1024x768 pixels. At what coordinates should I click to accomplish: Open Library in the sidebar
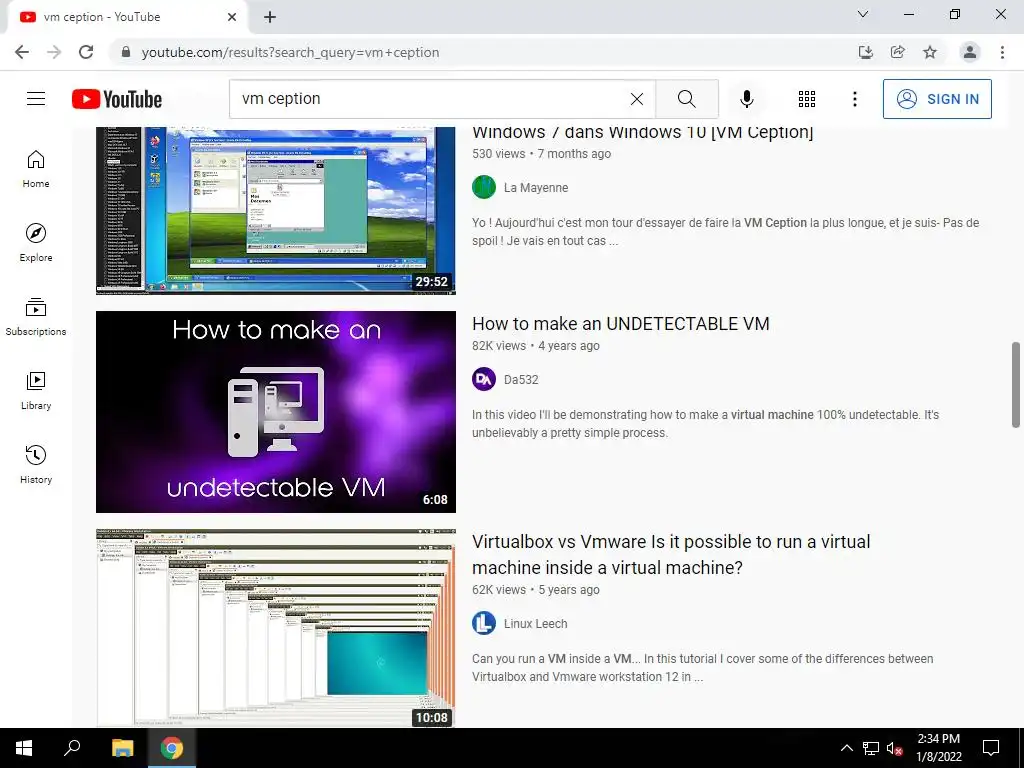36,391
